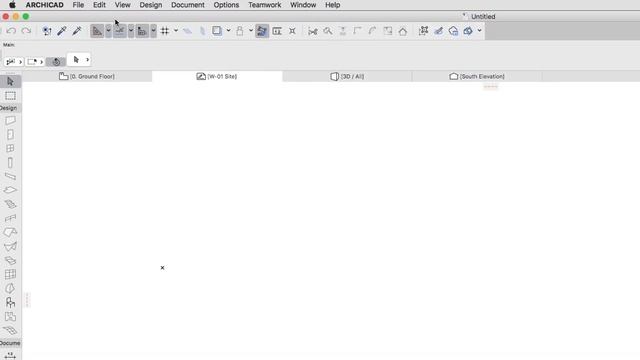This screenshot has width=640, height=360.
Task: Expand Trace options dropdown arrow
Action: point(228,31)
